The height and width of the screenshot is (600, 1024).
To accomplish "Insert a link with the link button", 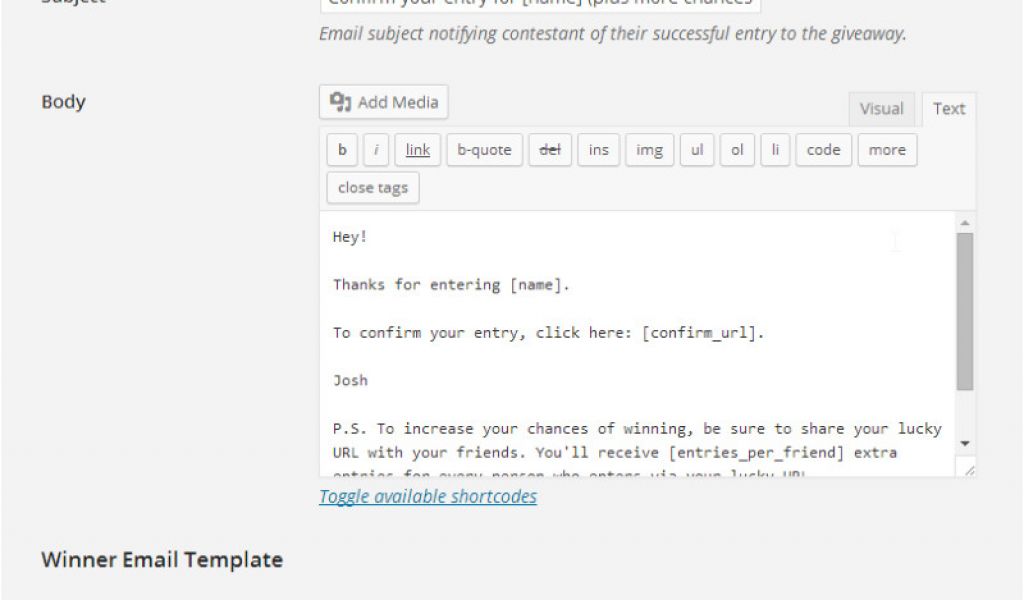I will [418, 150].
